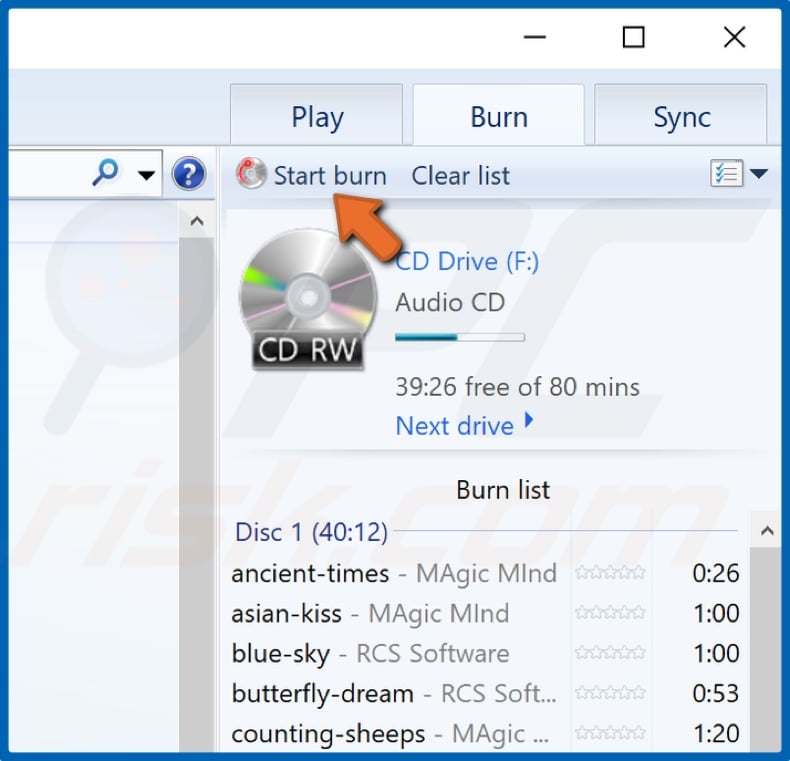Click the 39:26 free of 80 mins text
This screenshot has height=761, width=790.
pyautogui.click(x=517, y=387)
